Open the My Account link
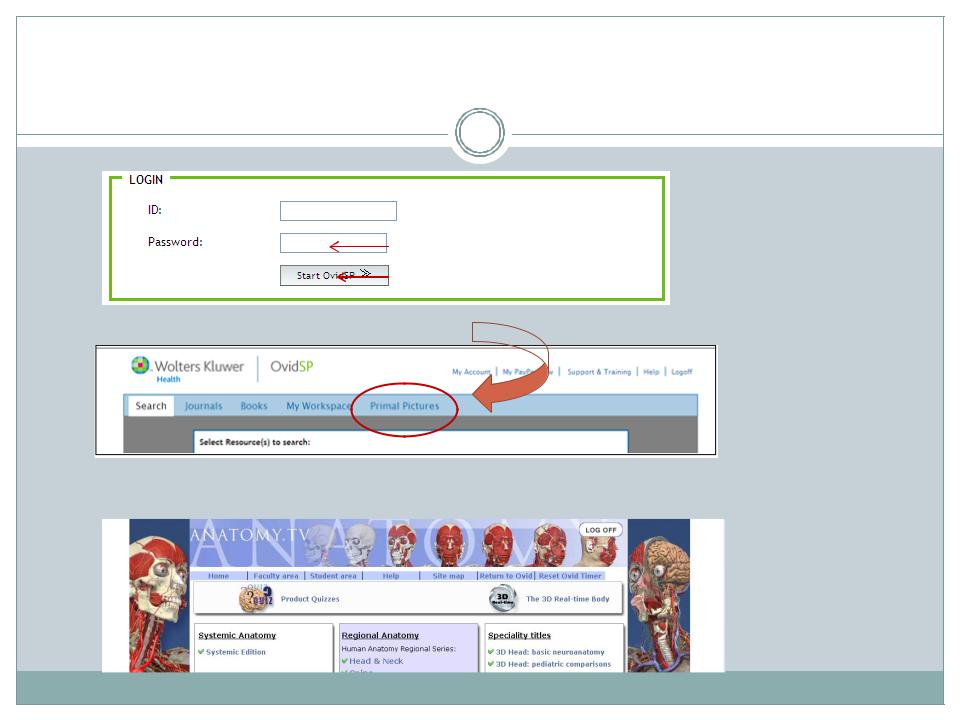This screenshot has height=720, width=960. 471,372
